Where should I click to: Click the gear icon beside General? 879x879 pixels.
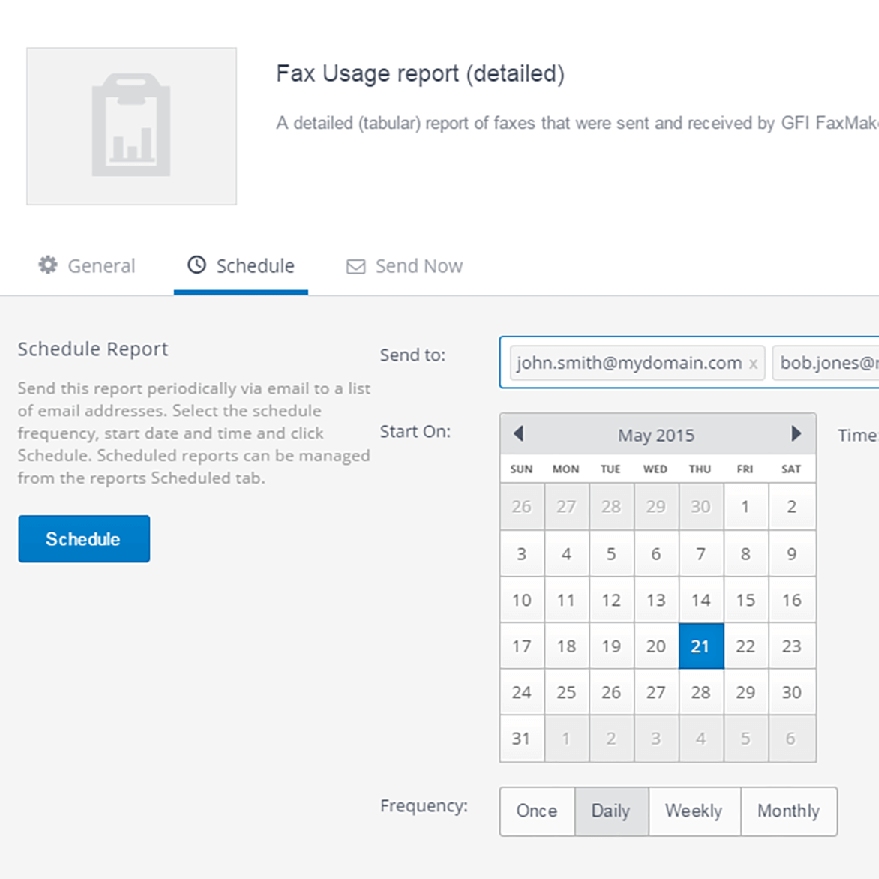pos(47,265)
